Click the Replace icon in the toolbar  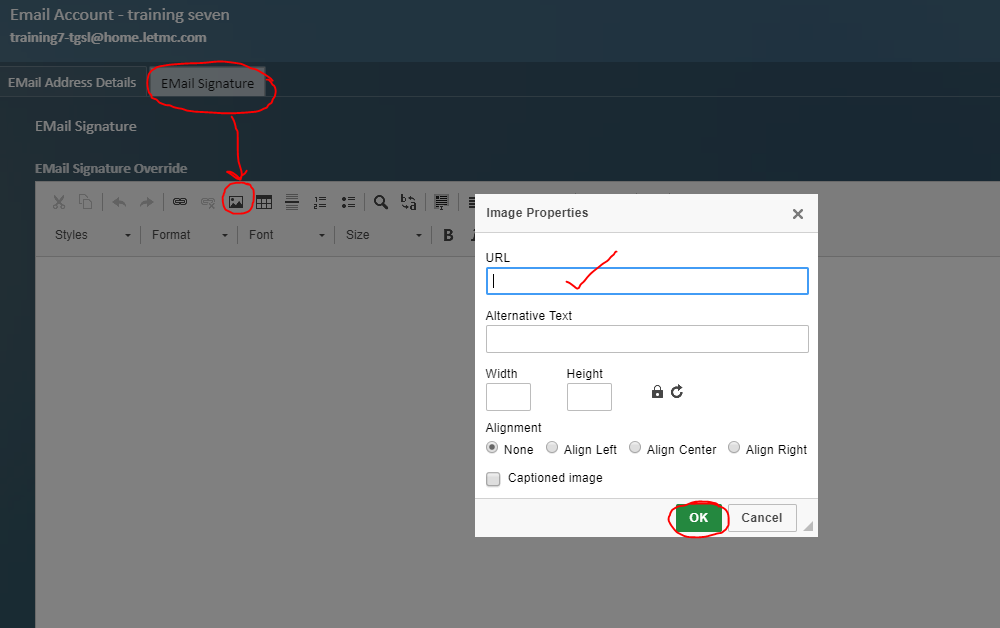tap(408, 202)
